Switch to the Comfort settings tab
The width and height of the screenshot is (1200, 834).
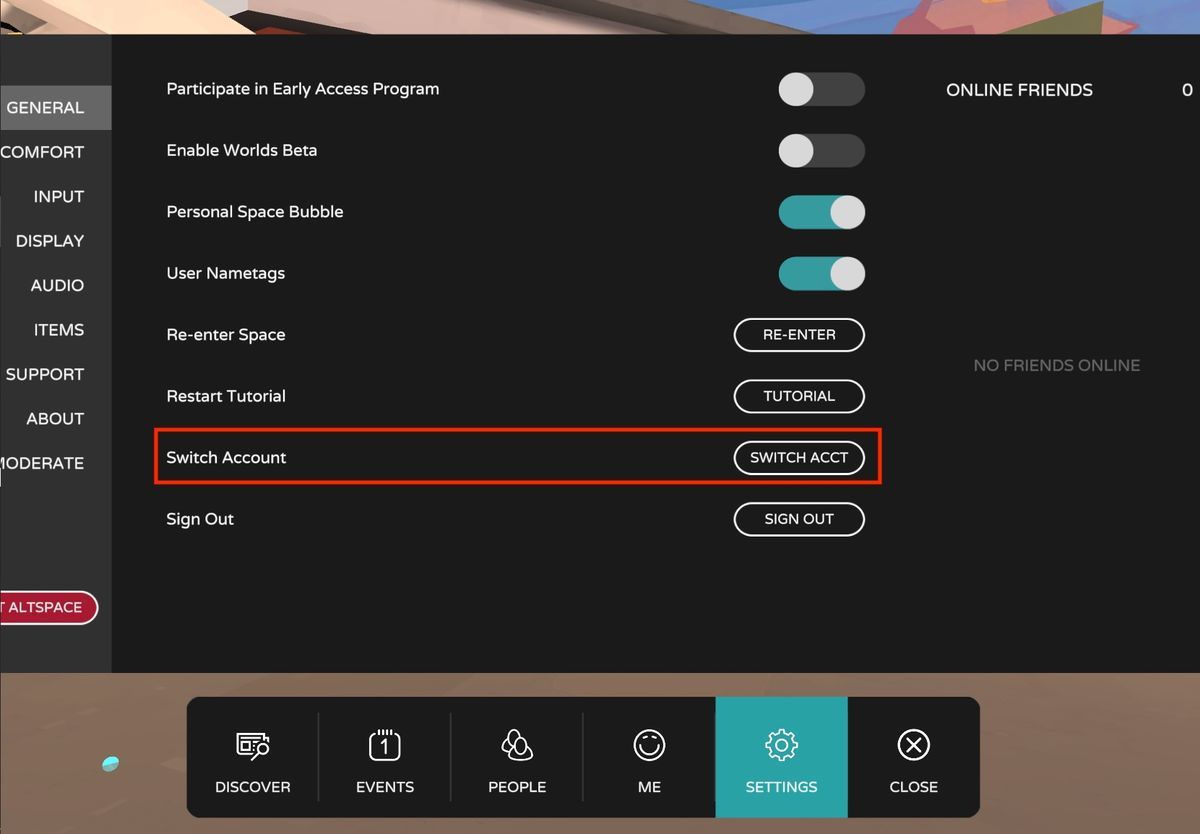coord(42,152)
